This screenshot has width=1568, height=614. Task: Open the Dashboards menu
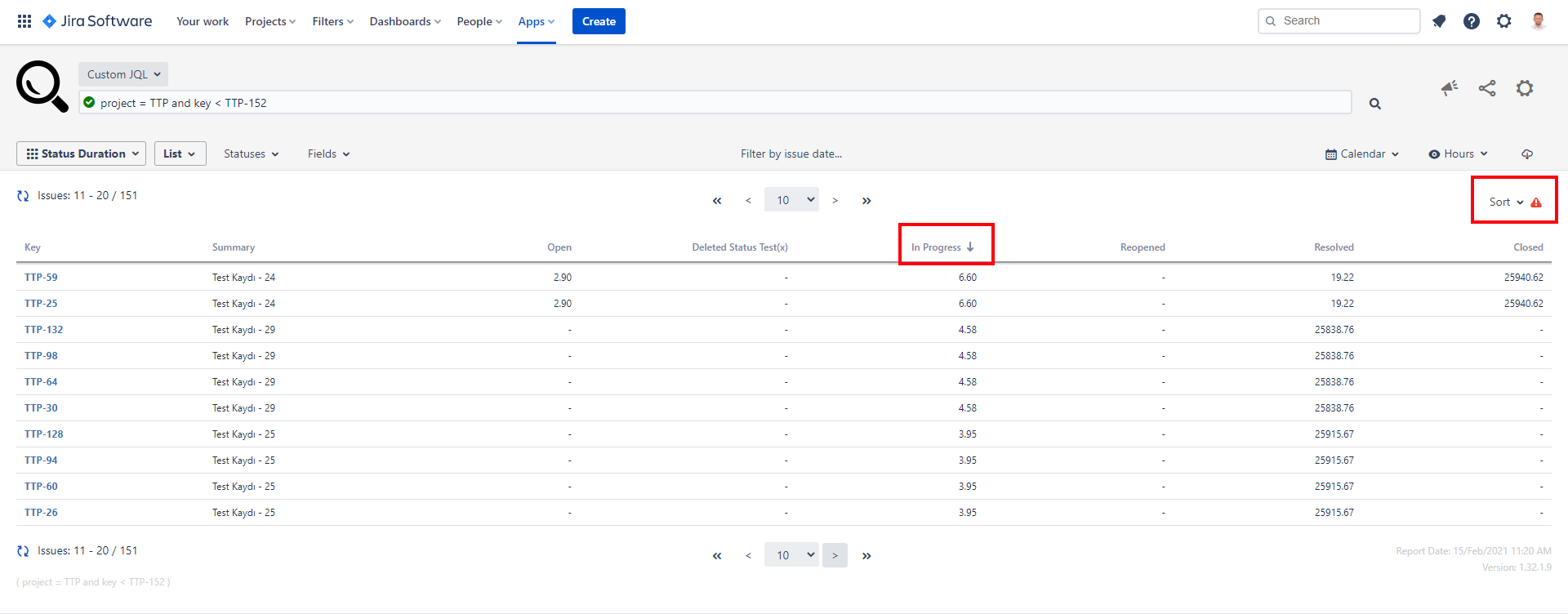405,21
